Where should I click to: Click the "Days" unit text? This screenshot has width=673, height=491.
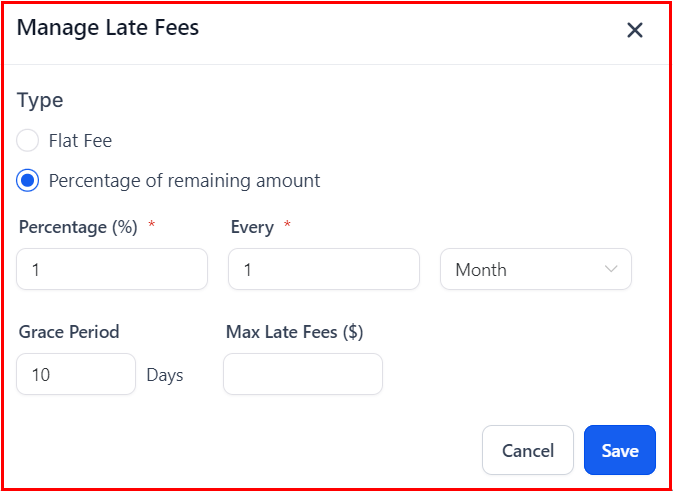(165, 376)
